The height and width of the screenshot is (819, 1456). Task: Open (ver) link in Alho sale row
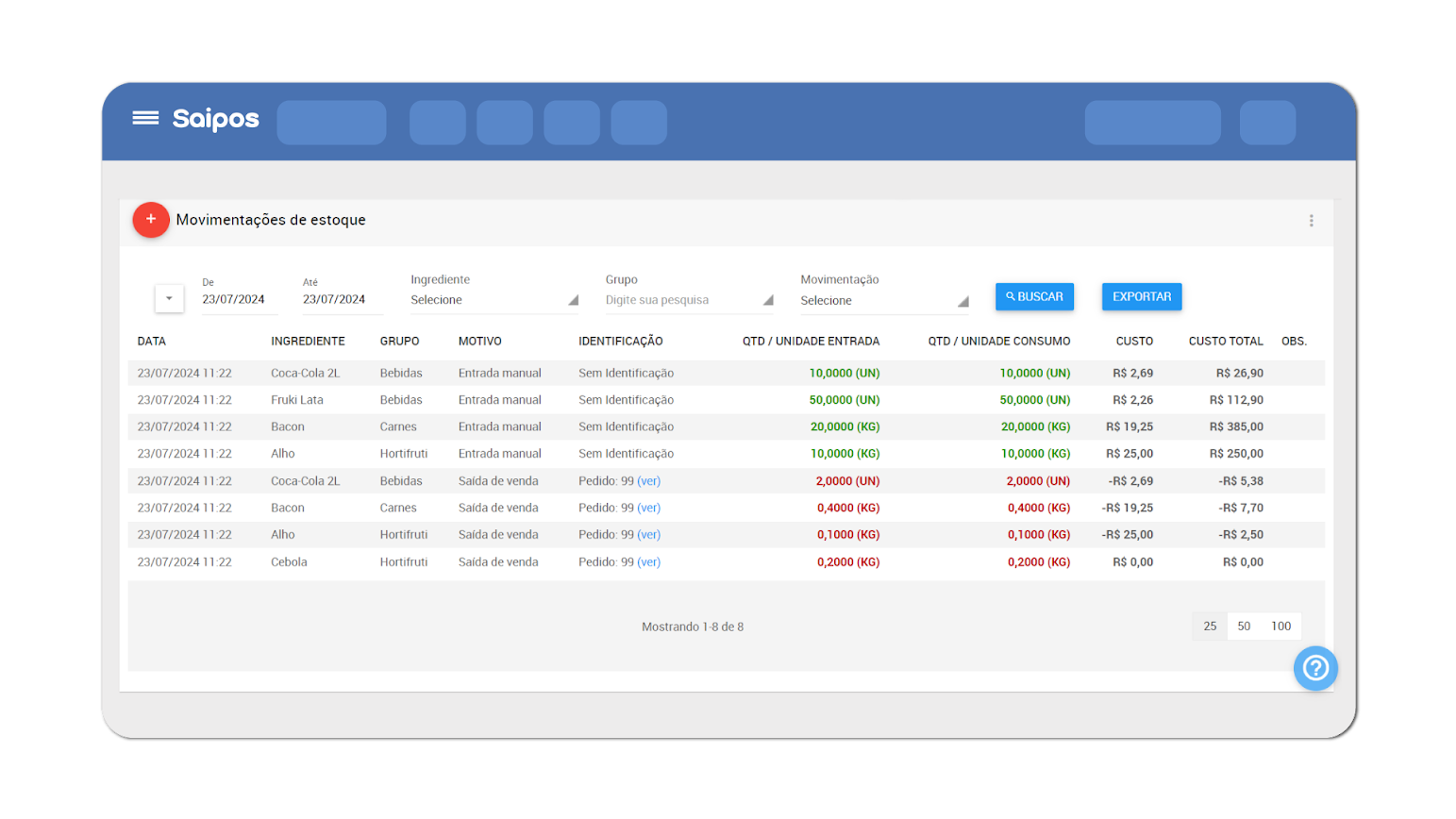tap(649, 535)
